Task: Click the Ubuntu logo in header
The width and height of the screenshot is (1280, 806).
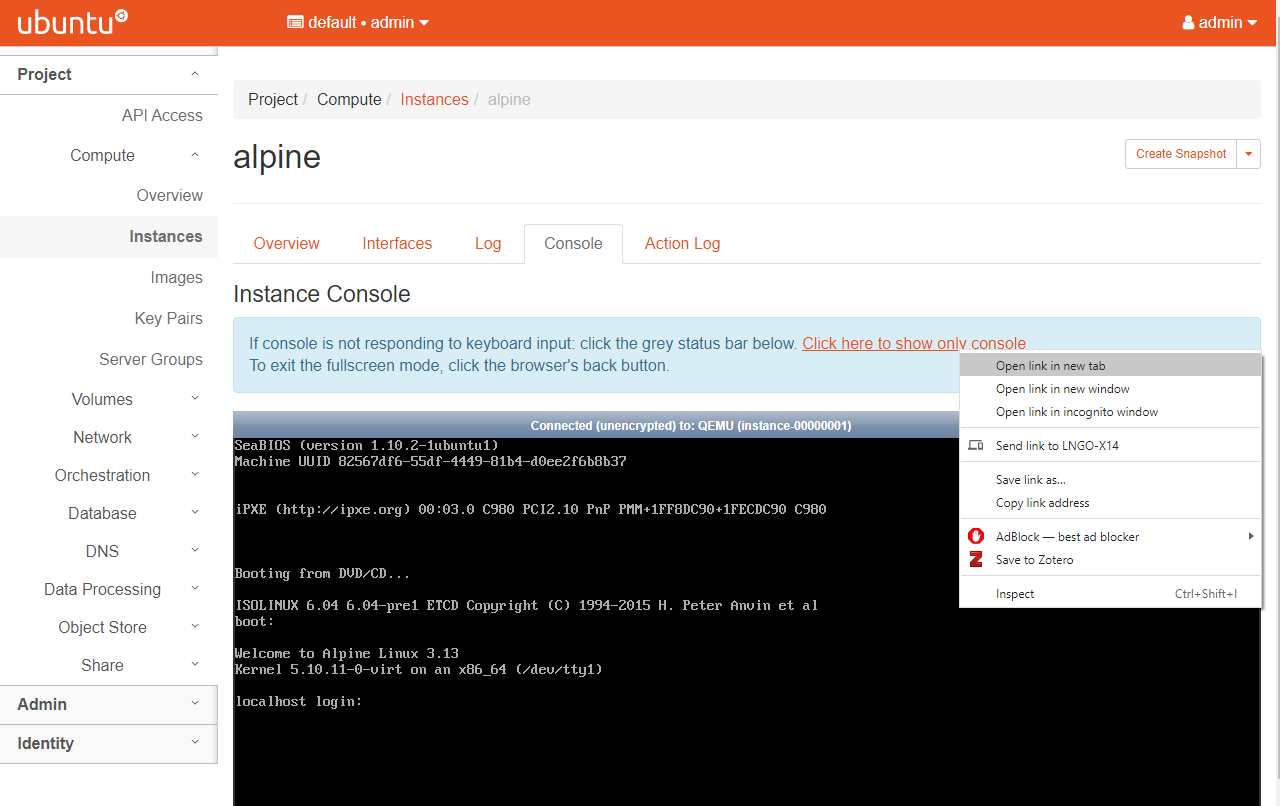Action: pyautogui.click(x=72, y=22)
